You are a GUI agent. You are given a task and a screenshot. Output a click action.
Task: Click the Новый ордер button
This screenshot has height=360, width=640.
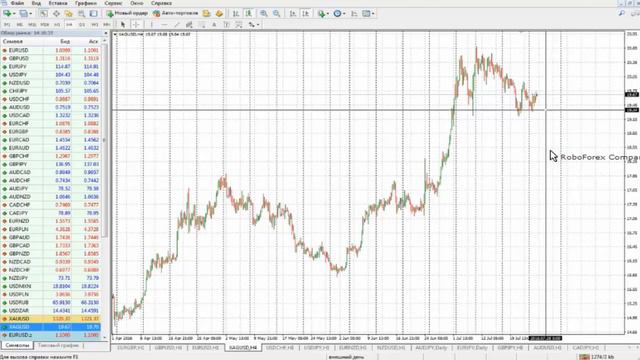127,13
